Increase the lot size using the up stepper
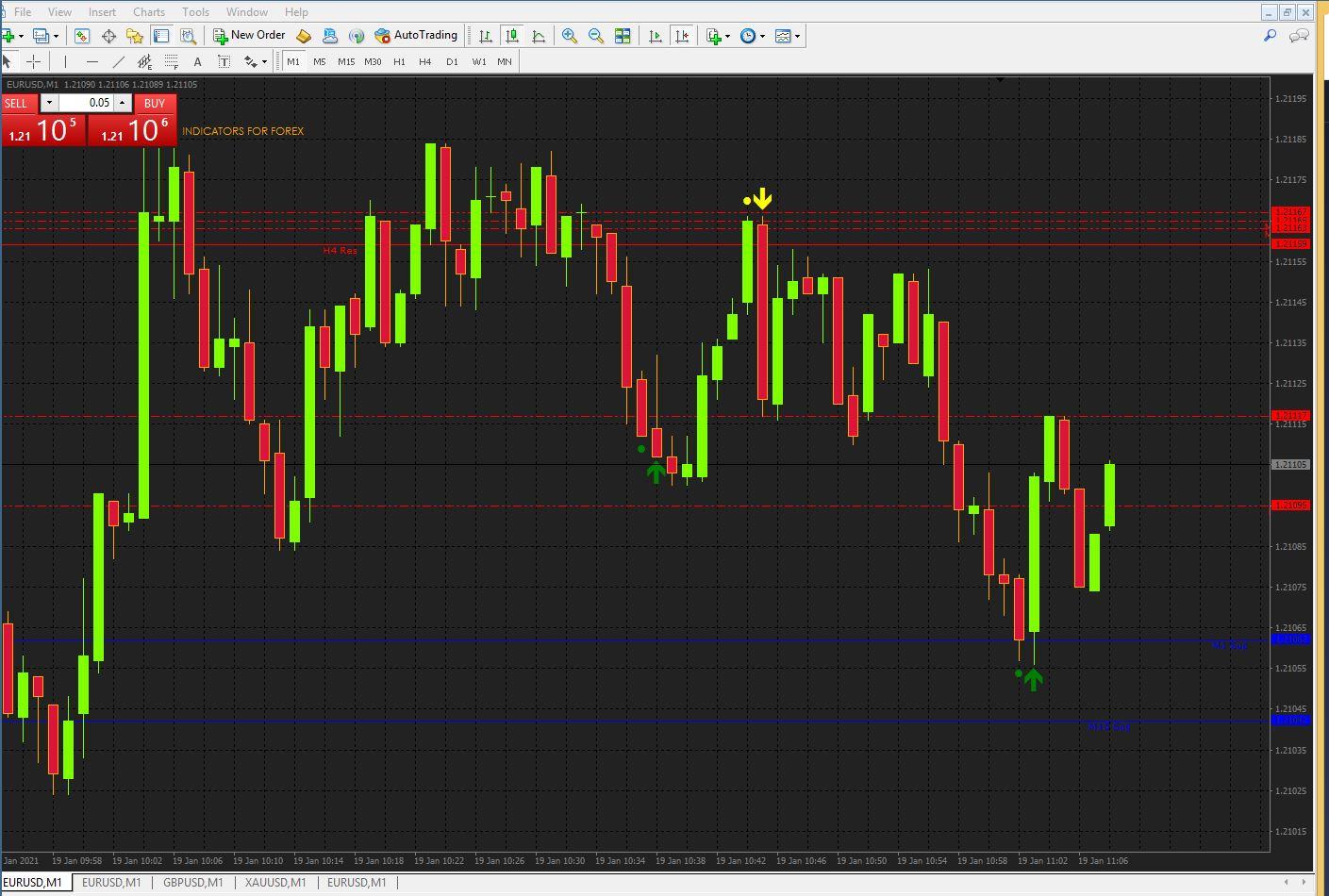1329x896 pixels. pos(122,100)
